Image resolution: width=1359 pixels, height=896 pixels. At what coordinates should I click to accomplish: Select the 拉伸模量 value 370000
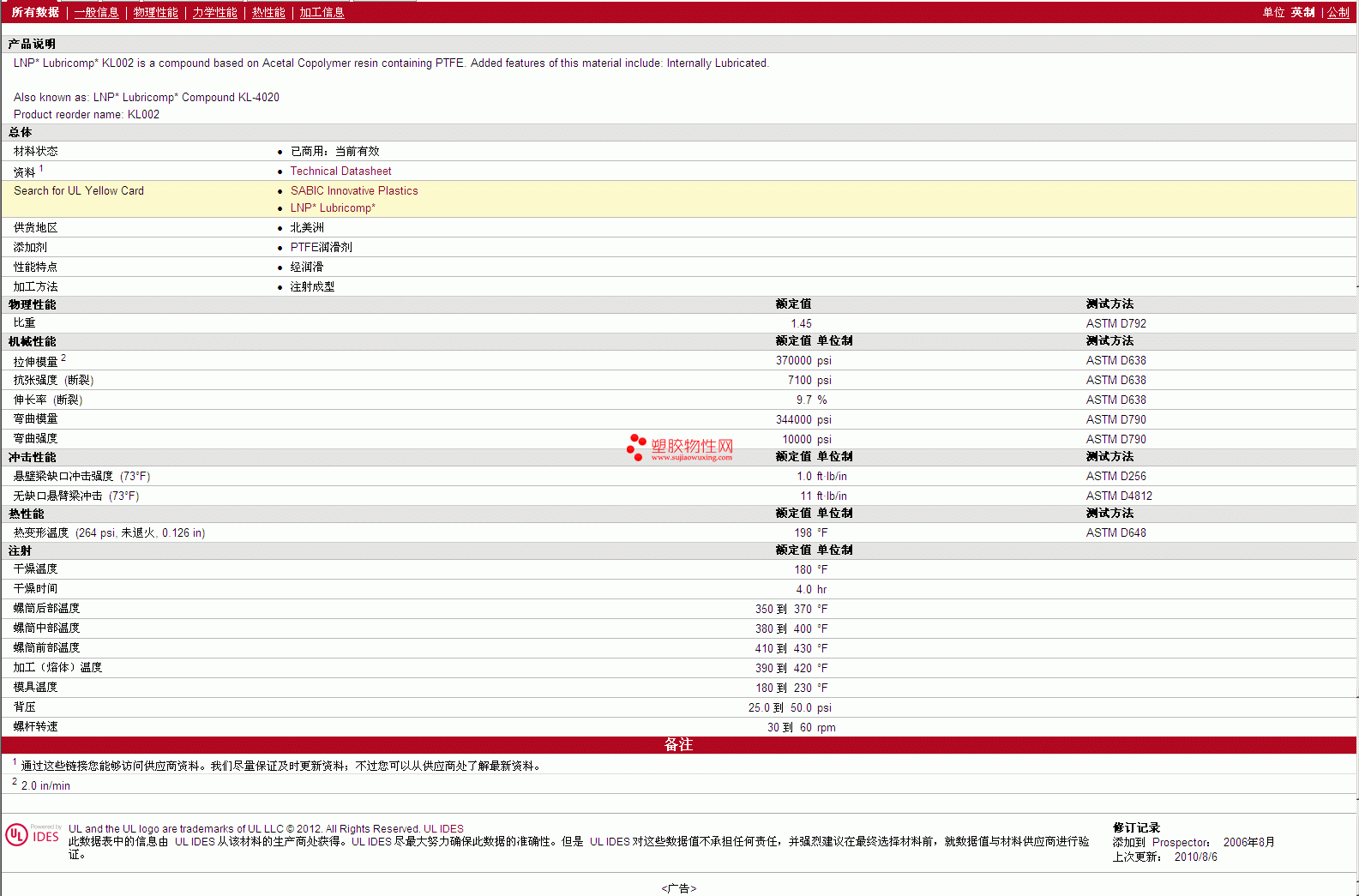(x=793, y=360)
